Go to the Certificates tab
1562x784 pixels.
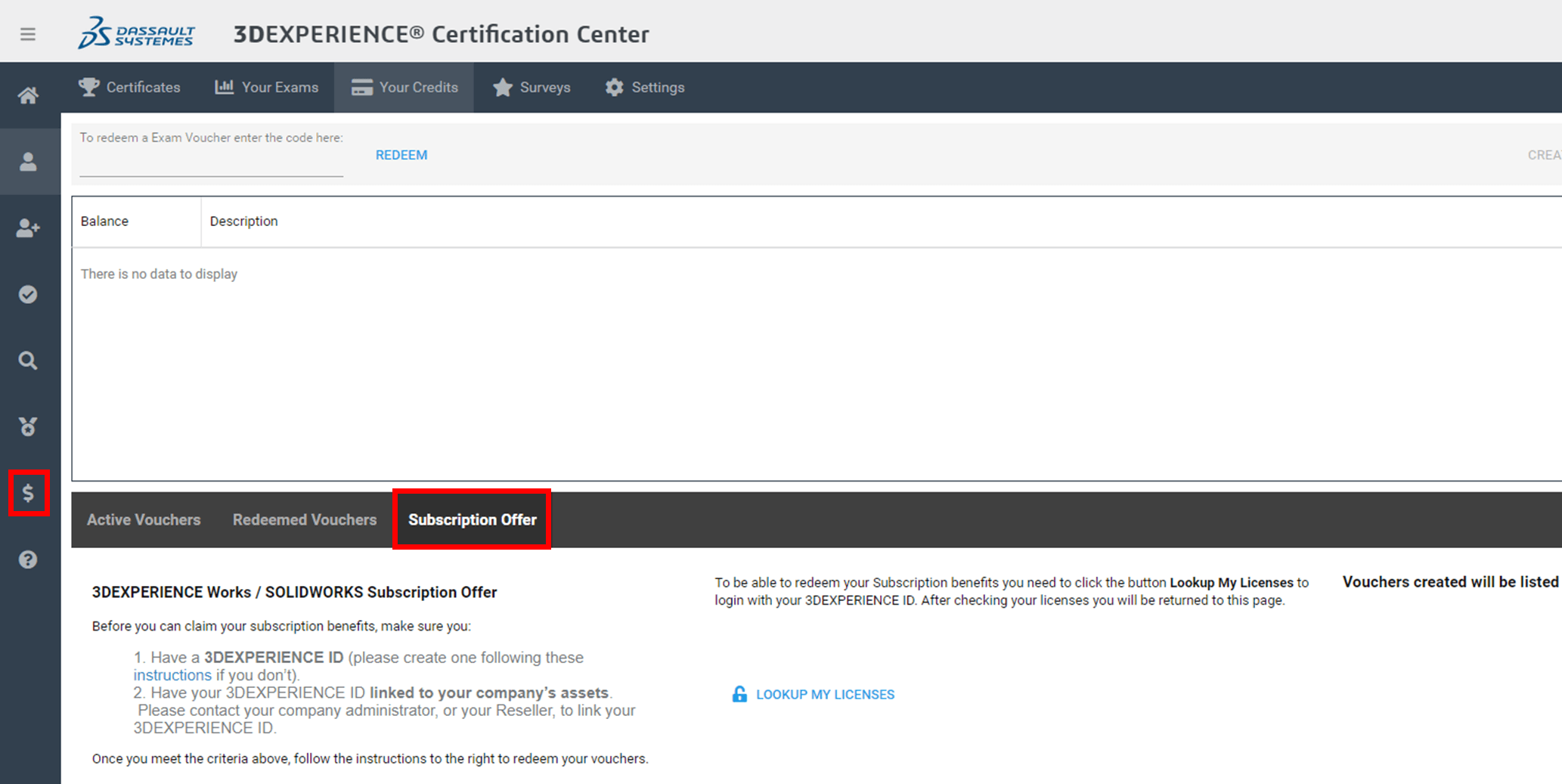129,88
